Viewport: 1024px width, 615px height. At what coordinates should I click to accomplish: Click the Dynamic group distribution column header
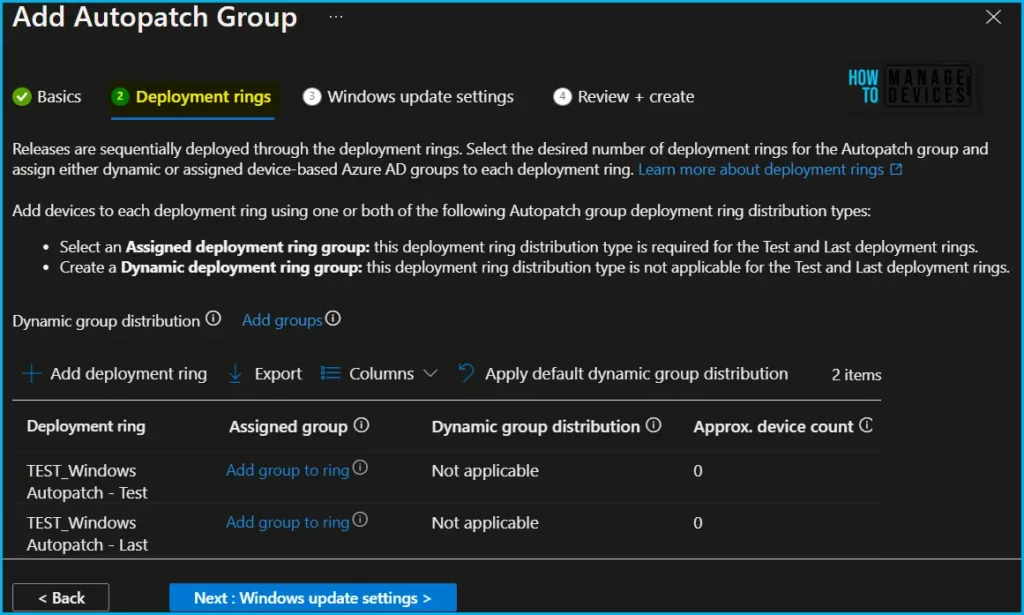coord(536,427)
